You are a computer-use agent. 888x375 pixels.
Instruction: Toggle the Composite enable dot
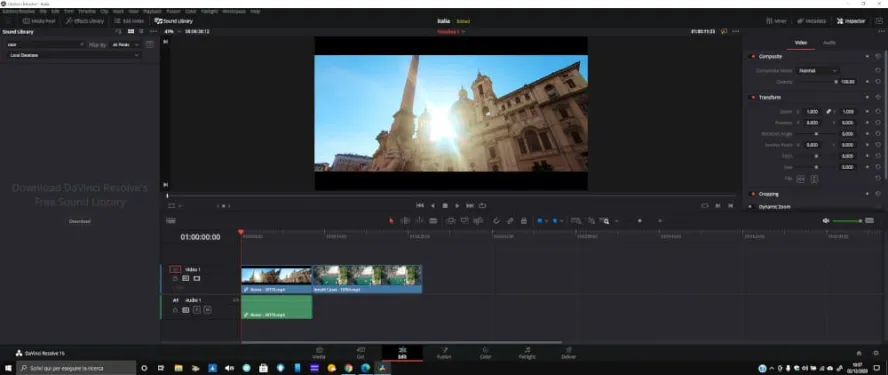click(x=753, y=57)
